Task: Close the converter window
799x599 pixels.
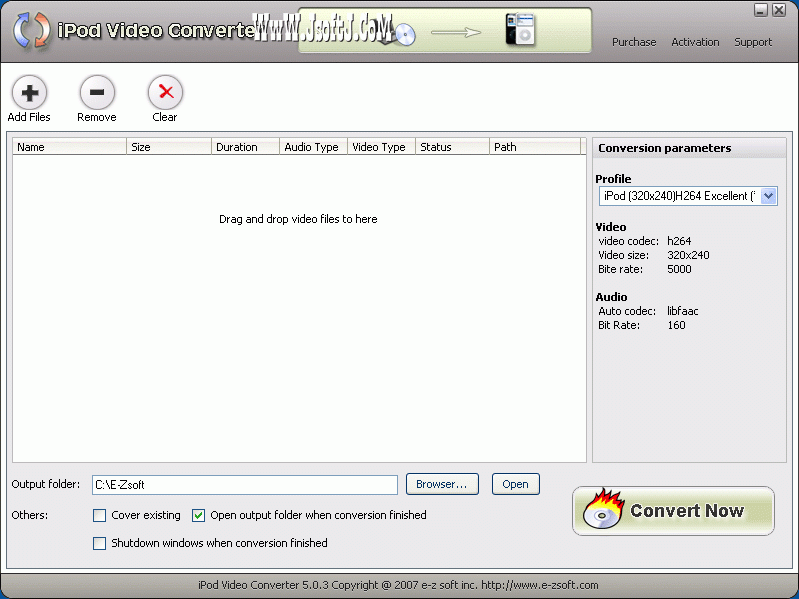Action: (x=779, y=10)
